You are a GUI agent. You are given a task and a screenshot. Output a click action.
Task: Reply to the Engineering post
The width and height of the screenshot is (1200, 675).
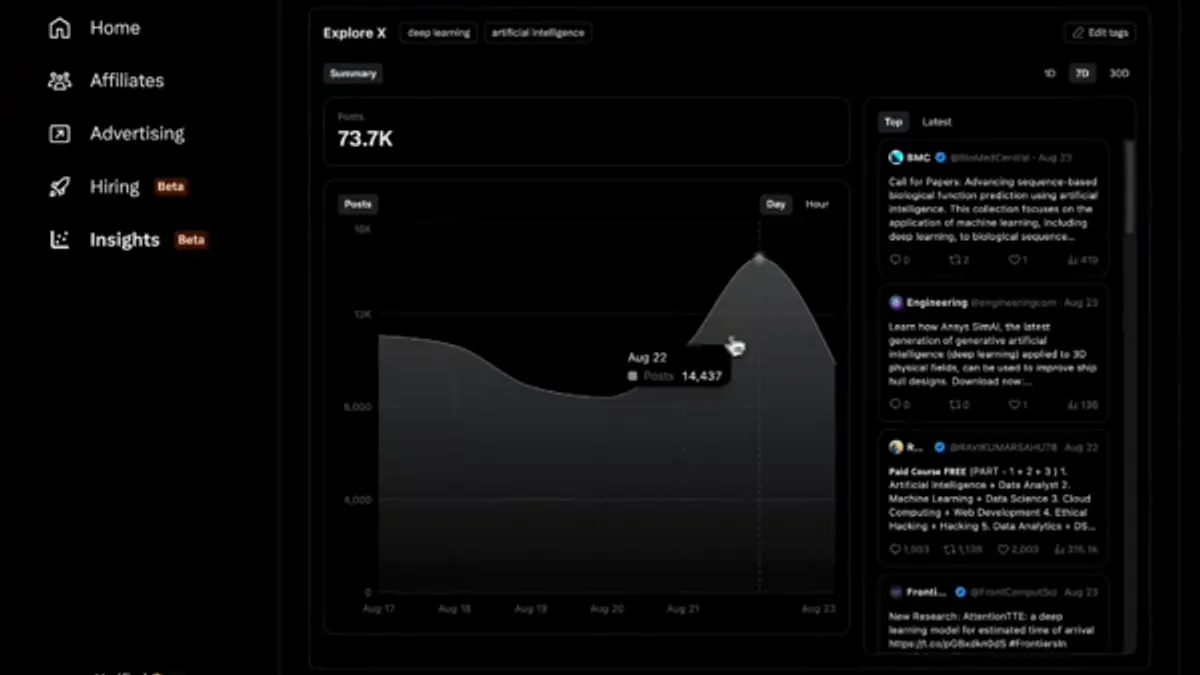point(899,405)
